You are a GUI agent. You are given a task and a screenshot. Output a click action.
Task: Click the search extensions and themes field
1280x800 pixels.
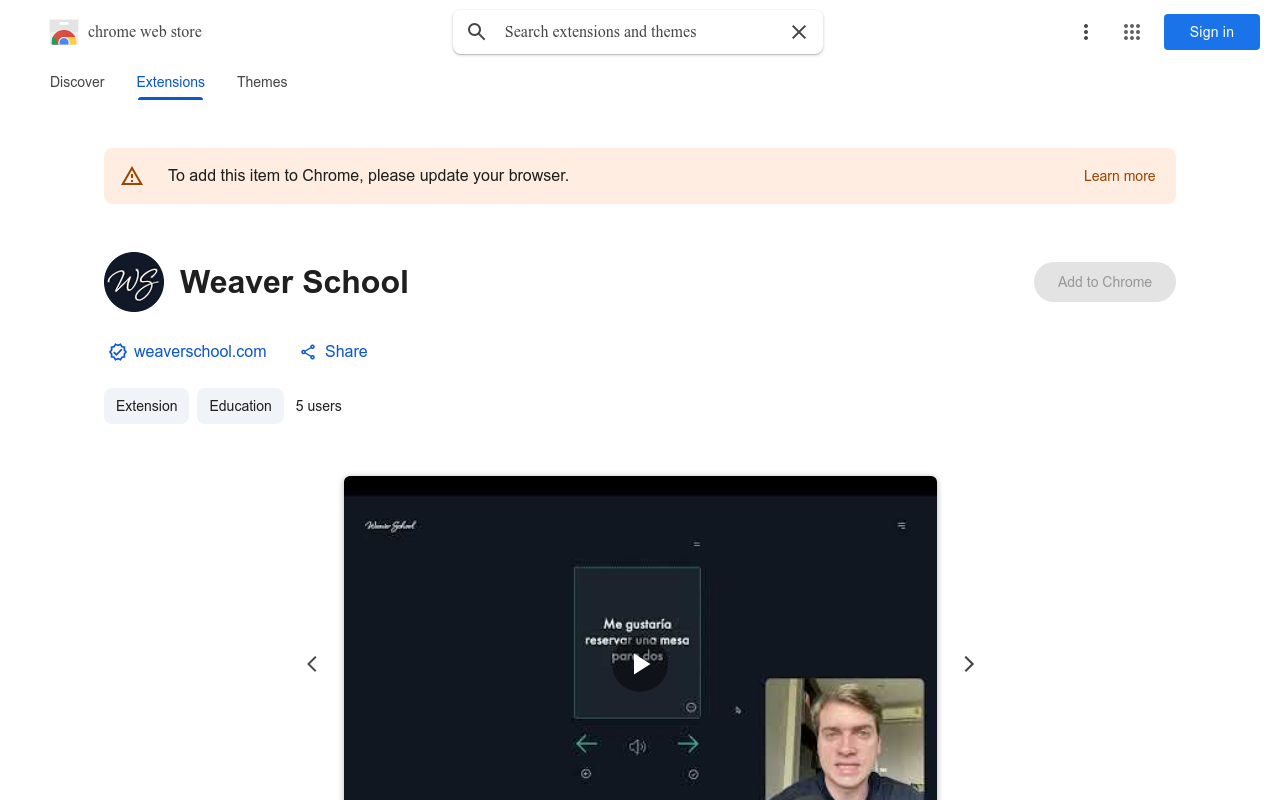coord(639,32)
